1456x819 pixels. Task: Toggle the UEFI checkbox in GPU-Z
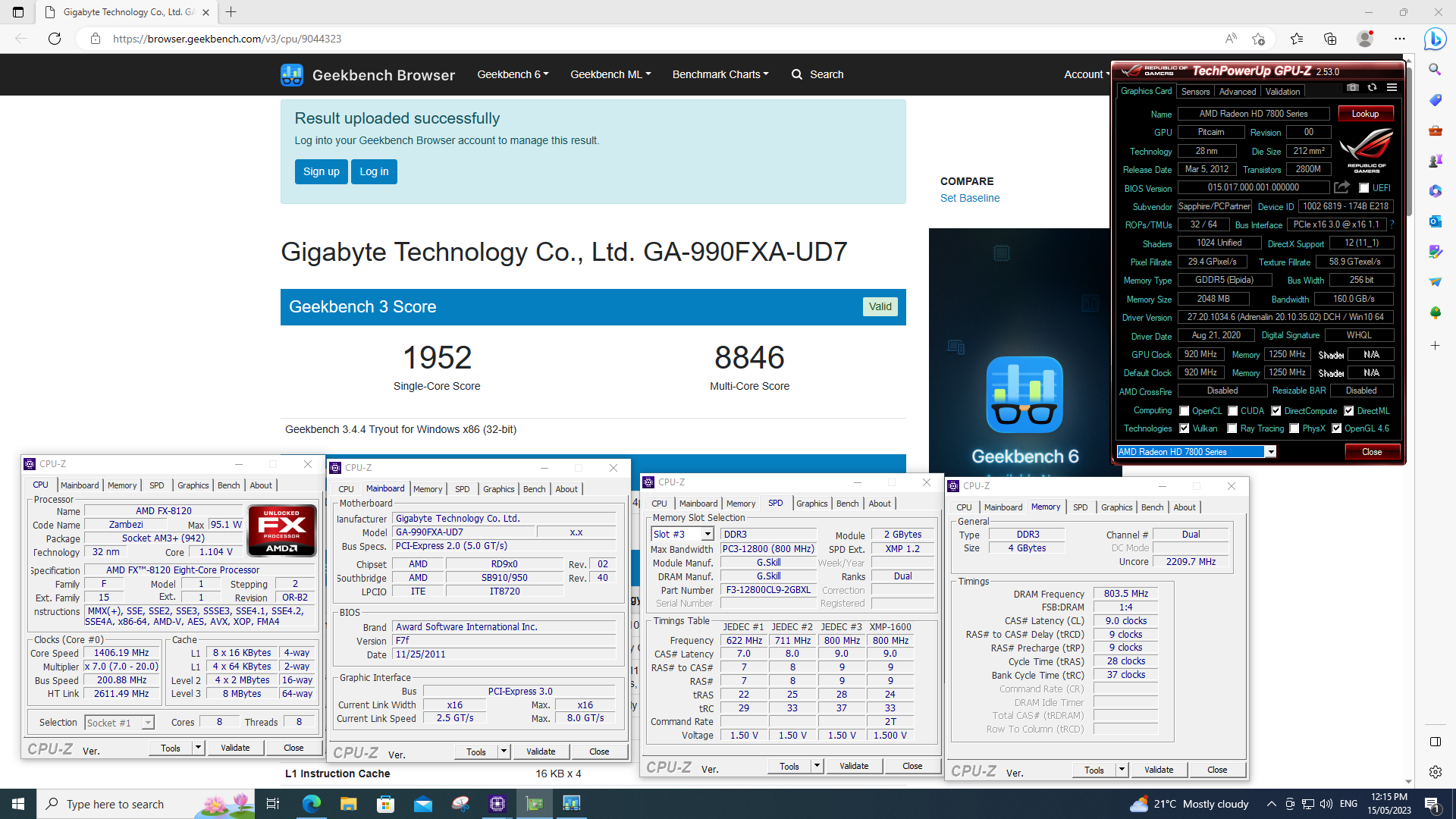[x=1364, y=188]
